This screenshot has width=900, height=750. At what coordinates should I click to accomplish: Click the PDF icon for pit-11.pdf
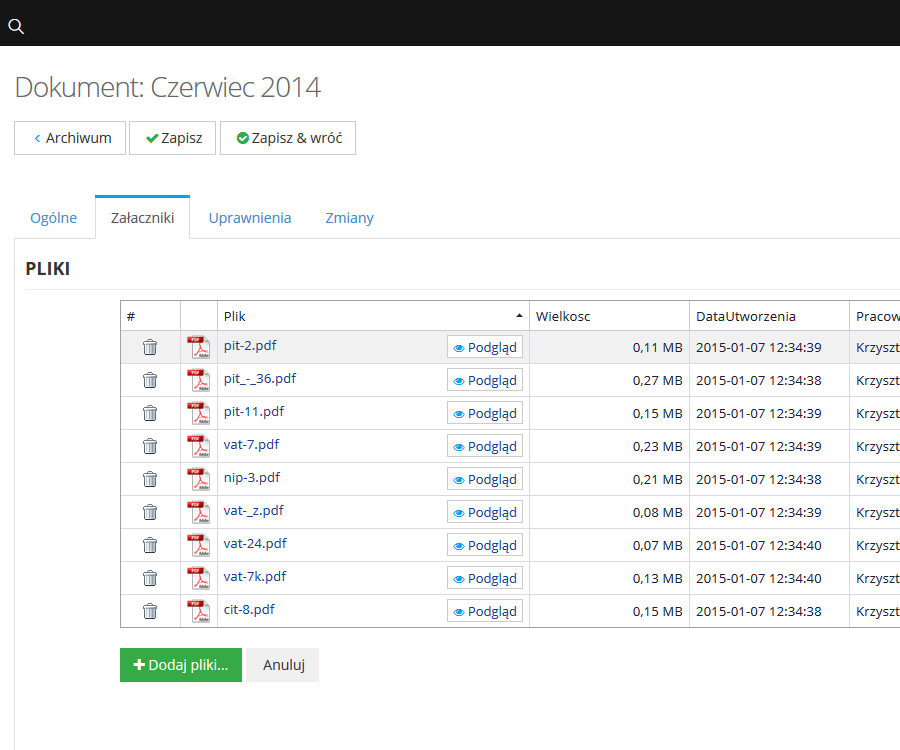click(199, 413)
